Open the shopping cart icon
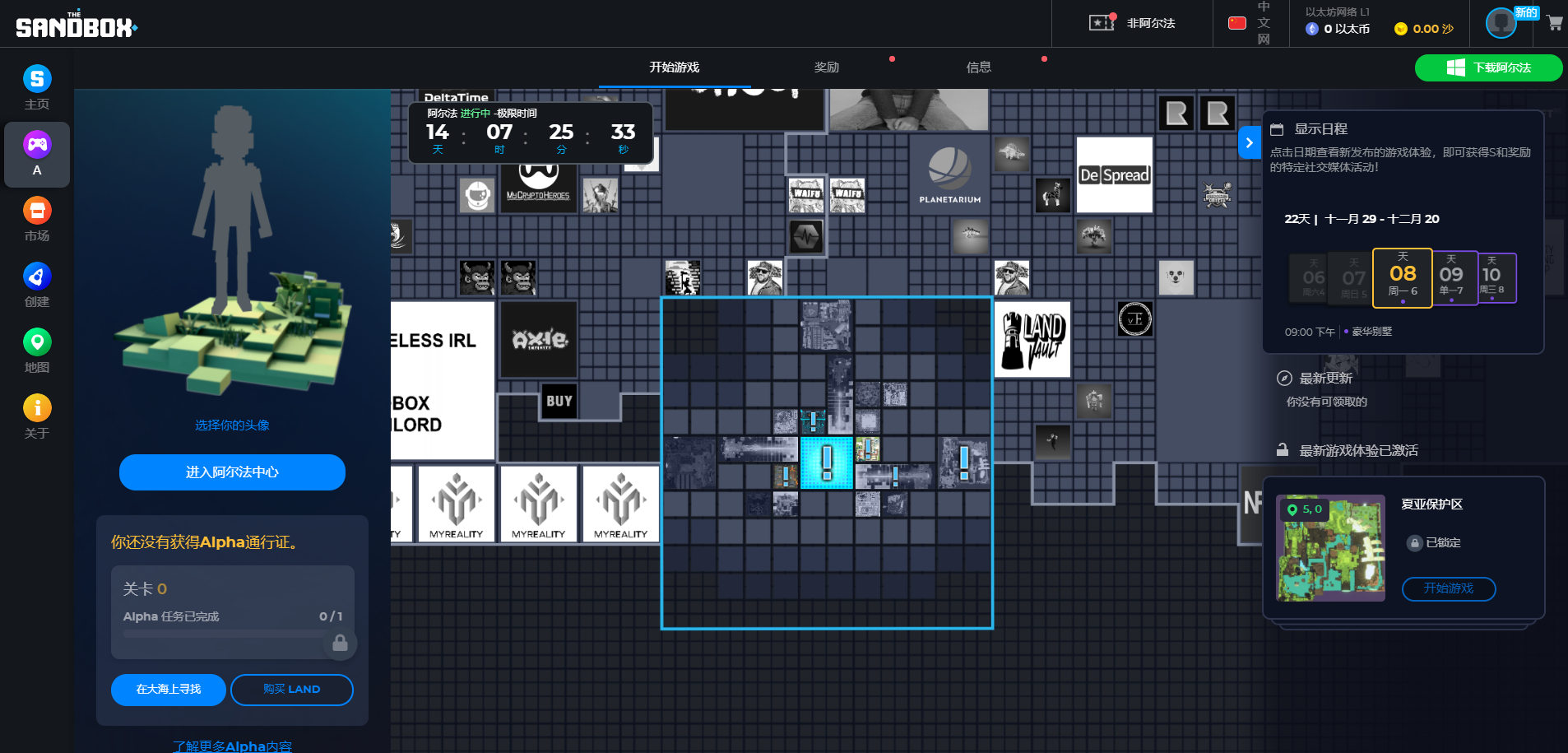Viewport: 1568px width, 753px height. [1554, 23]
